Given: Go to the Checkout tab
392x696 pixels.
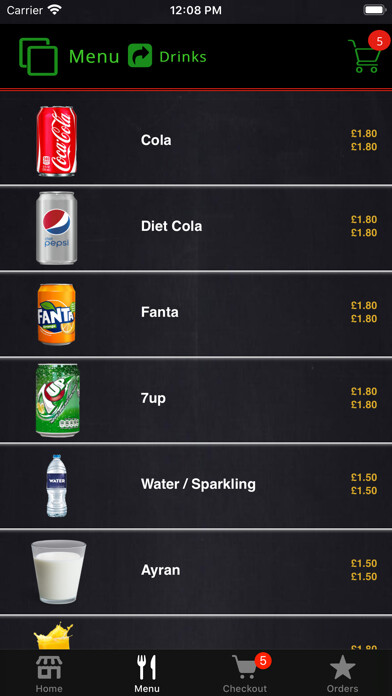Looking at the screenshot, I should (245, 673).
